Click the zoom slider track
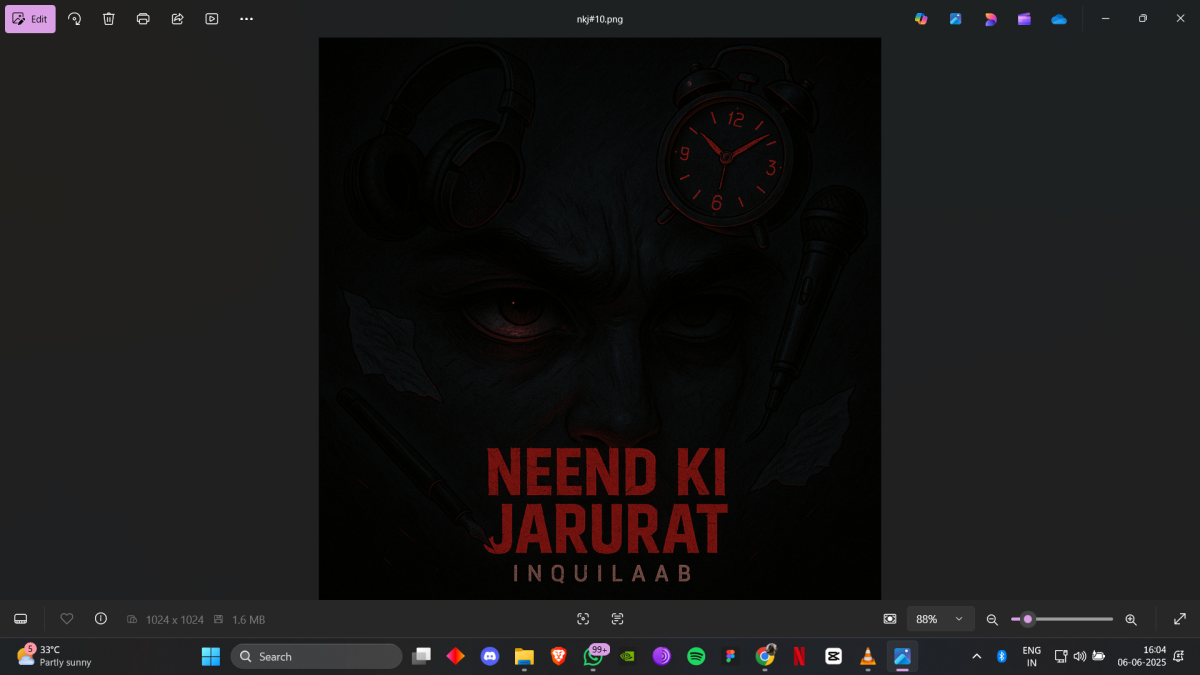The height and width of the screenshot is (675, 1200). point(1070,619)
